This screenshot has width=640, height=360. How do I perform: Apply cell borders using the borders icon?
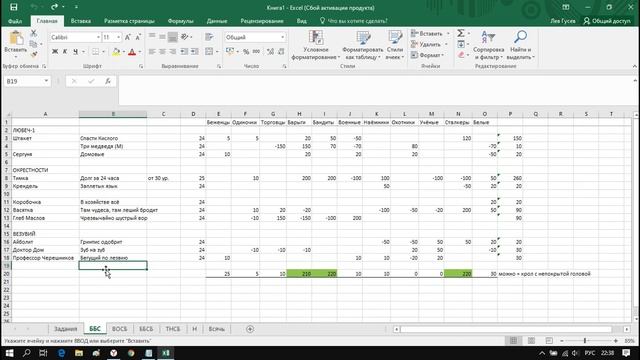(95, 51)
